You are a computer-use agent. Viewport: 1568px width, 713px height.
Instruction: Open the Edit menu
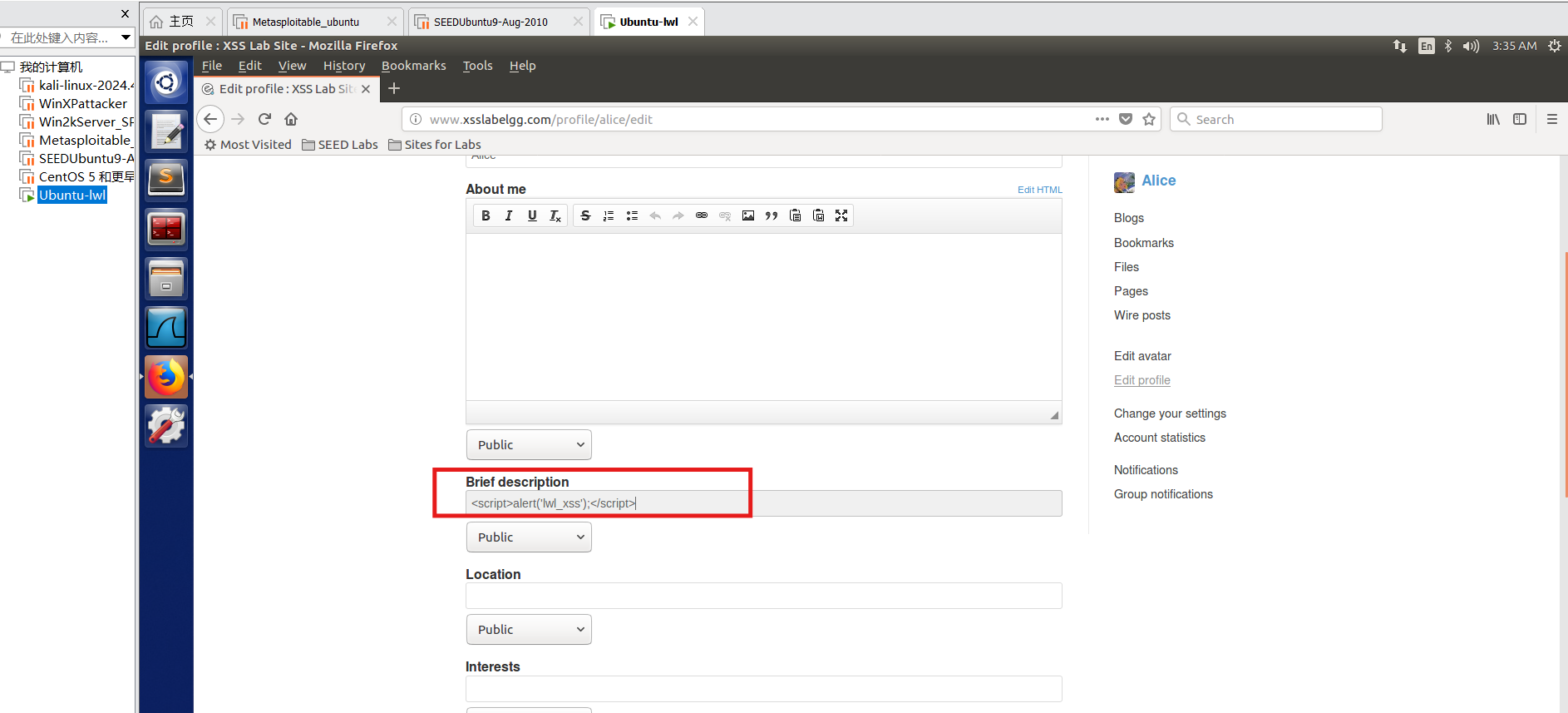(249, 66)
